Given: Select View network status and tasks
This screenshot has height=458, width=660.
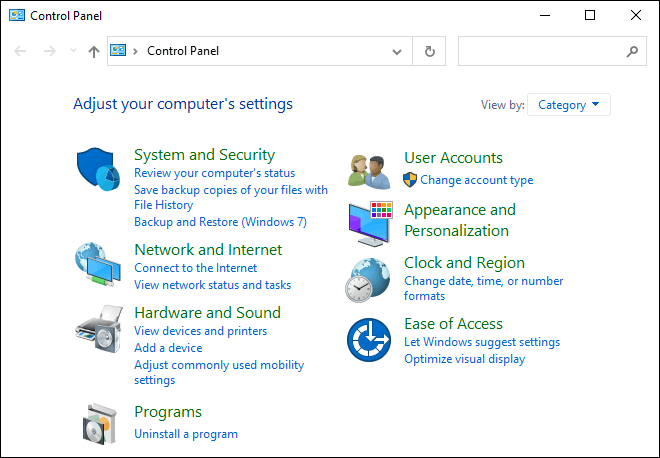Looking at the screenshot, I should (x=213, y=285).
